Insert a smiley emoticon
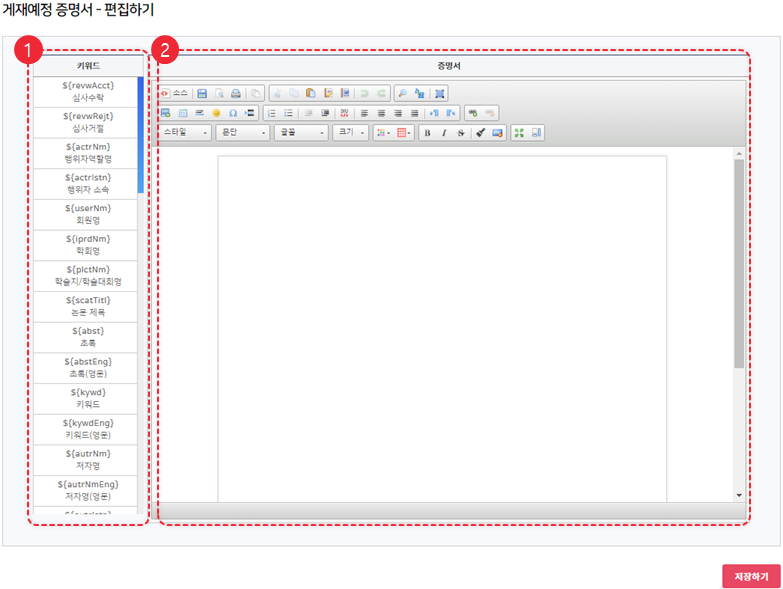 216,113
